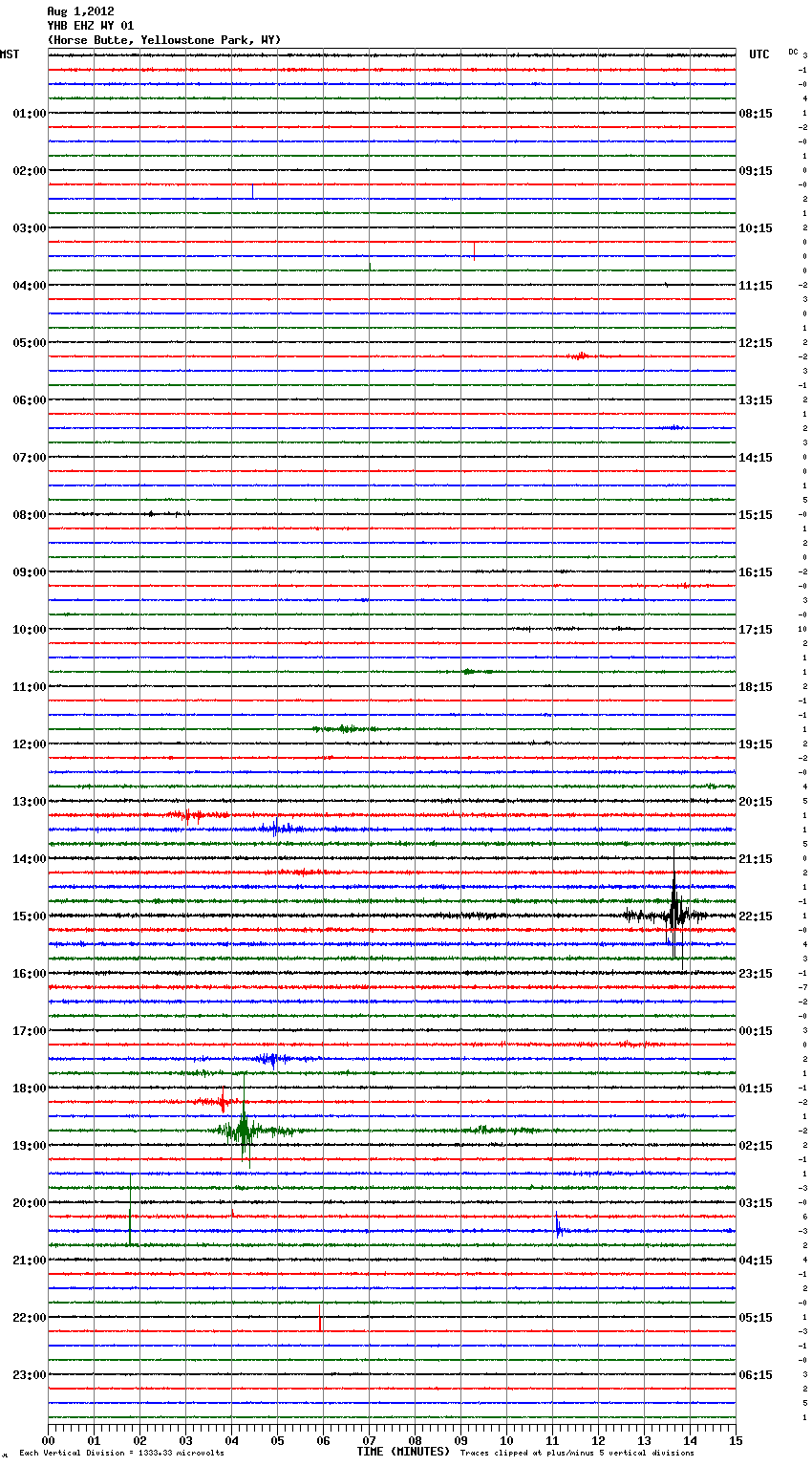Click minute tick "15" on the bottom axis
This screenshot has width=812, height=1466.
point(736,1440)
